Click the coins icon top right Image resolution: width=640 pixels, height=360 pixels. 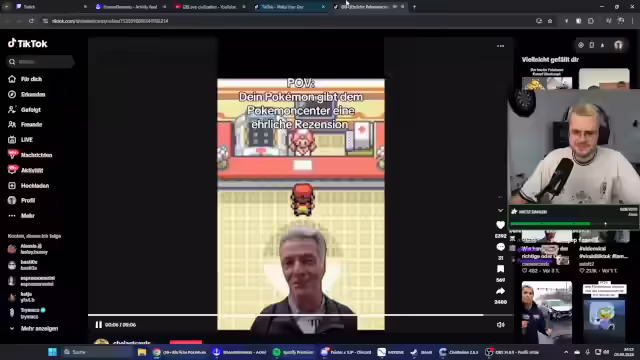(x=581, y=45)
